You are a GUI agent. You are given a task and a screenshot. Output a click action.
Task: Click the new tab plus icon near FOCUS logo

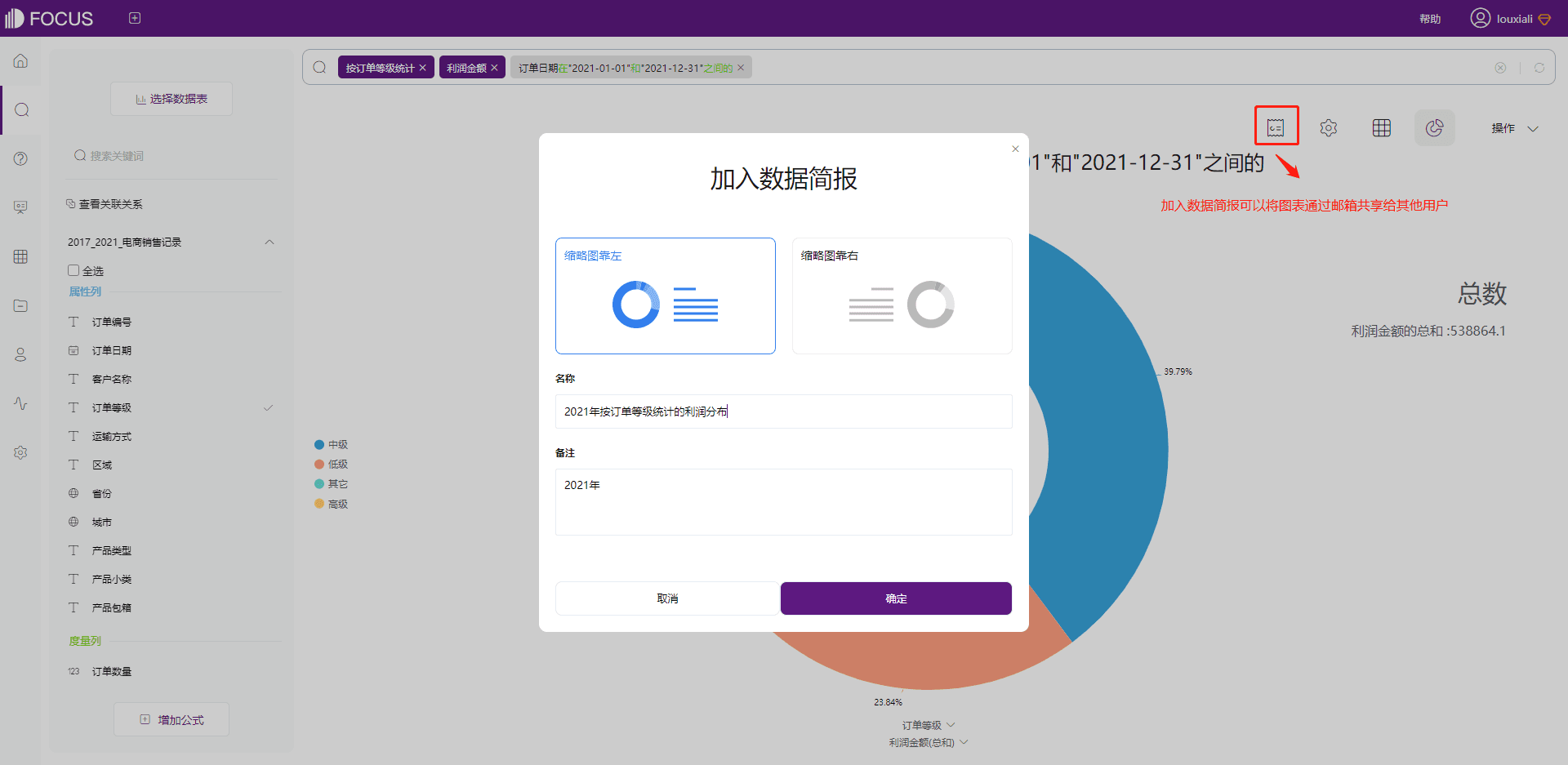click(x=135, y=18)
